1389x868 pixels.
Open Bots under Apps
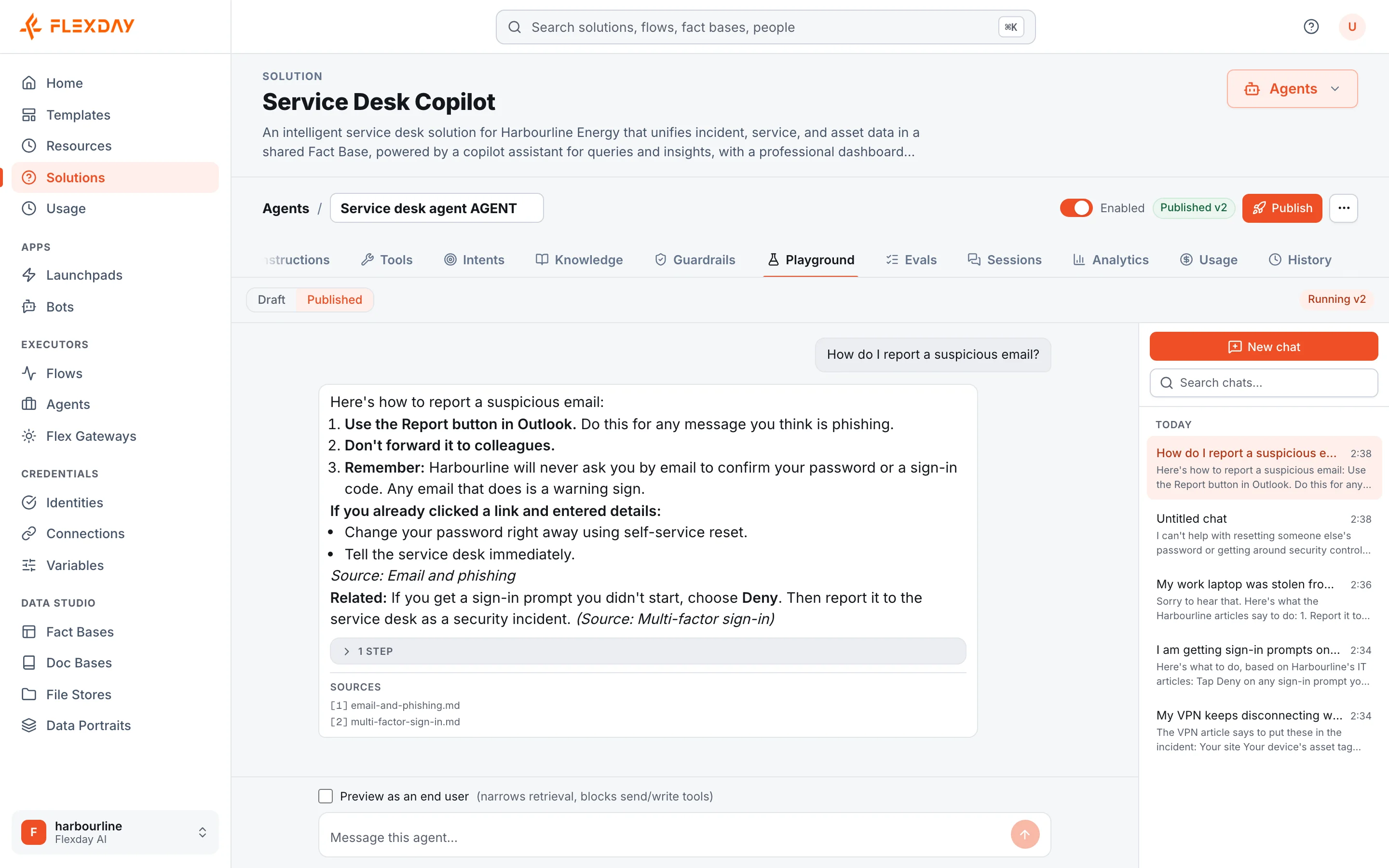(115, 307)
